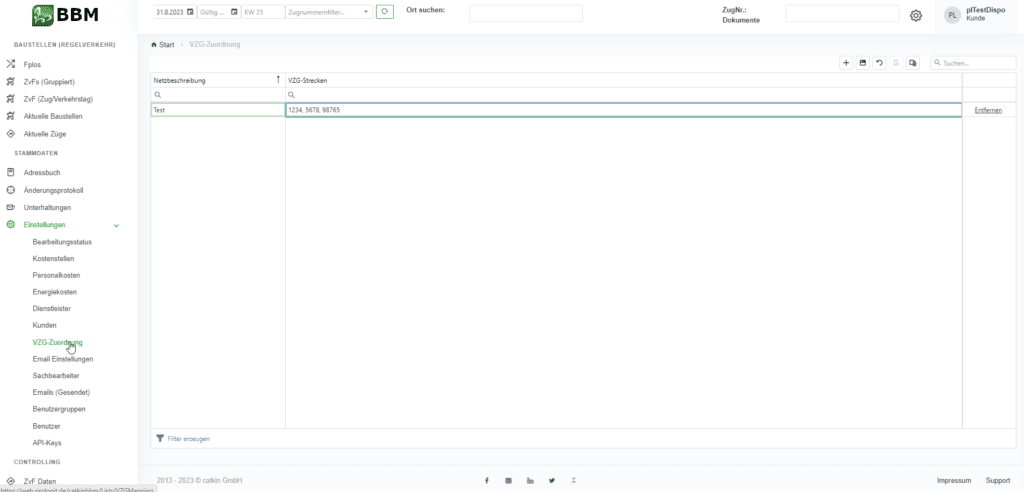
Task: Open Fplos from the sidebar
Action: [x=32, y=64]
